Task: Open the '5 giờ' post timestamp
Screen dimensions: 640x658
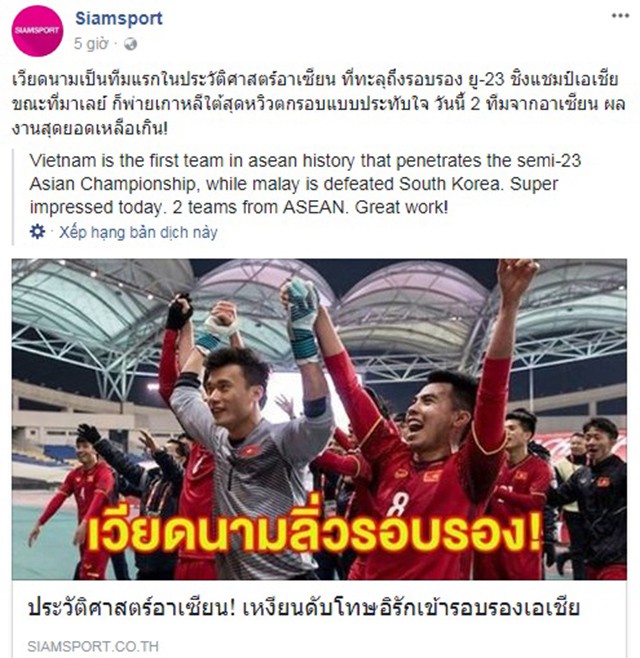Action: [91, 44]
